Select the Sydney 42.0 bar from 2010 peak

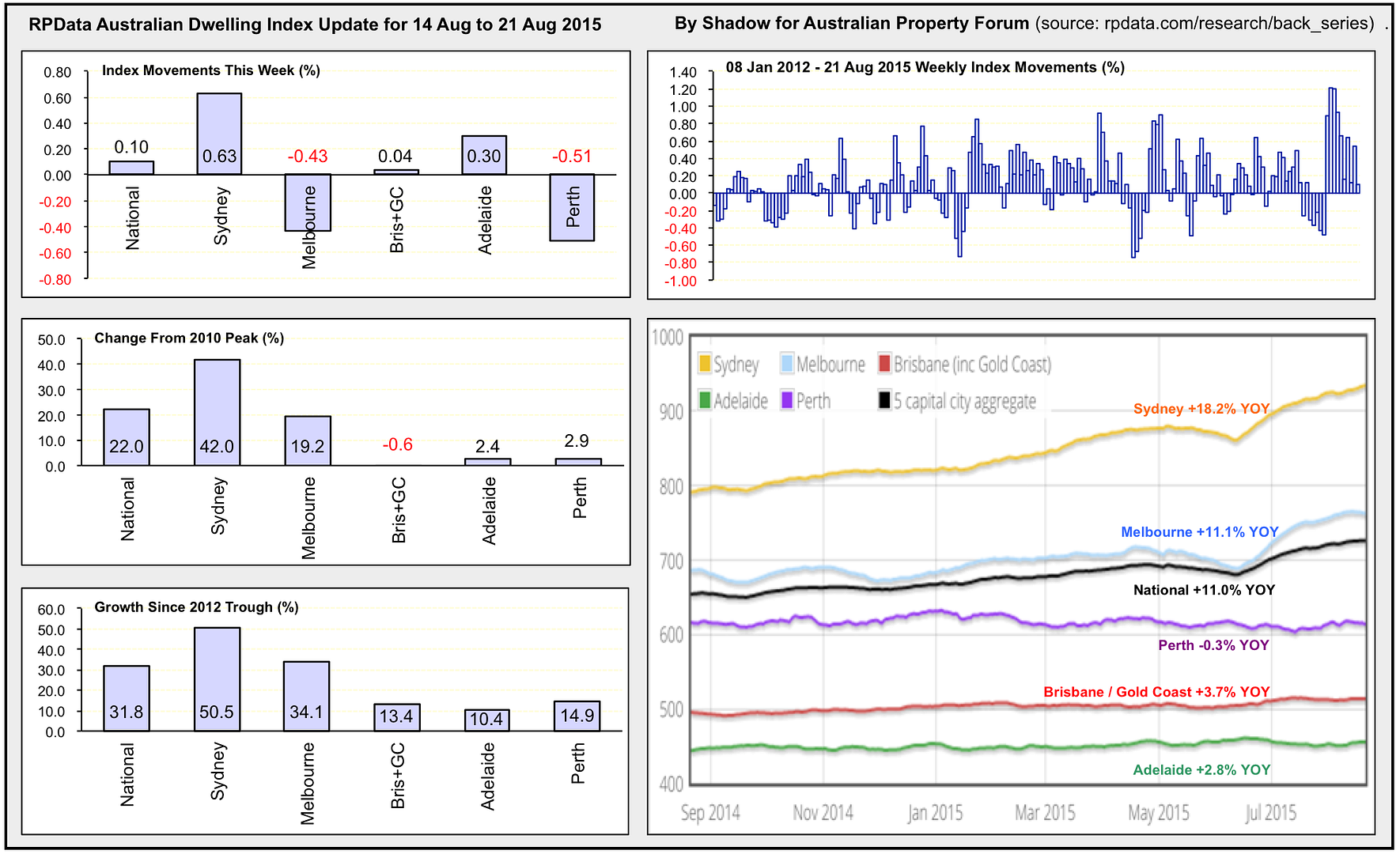217,412
